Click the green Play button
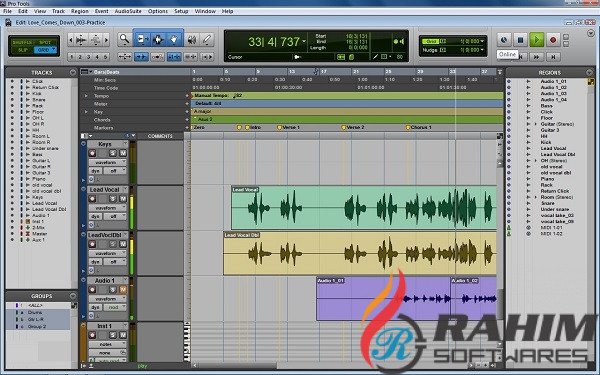 pyautogui.click(x=536, y=40)
